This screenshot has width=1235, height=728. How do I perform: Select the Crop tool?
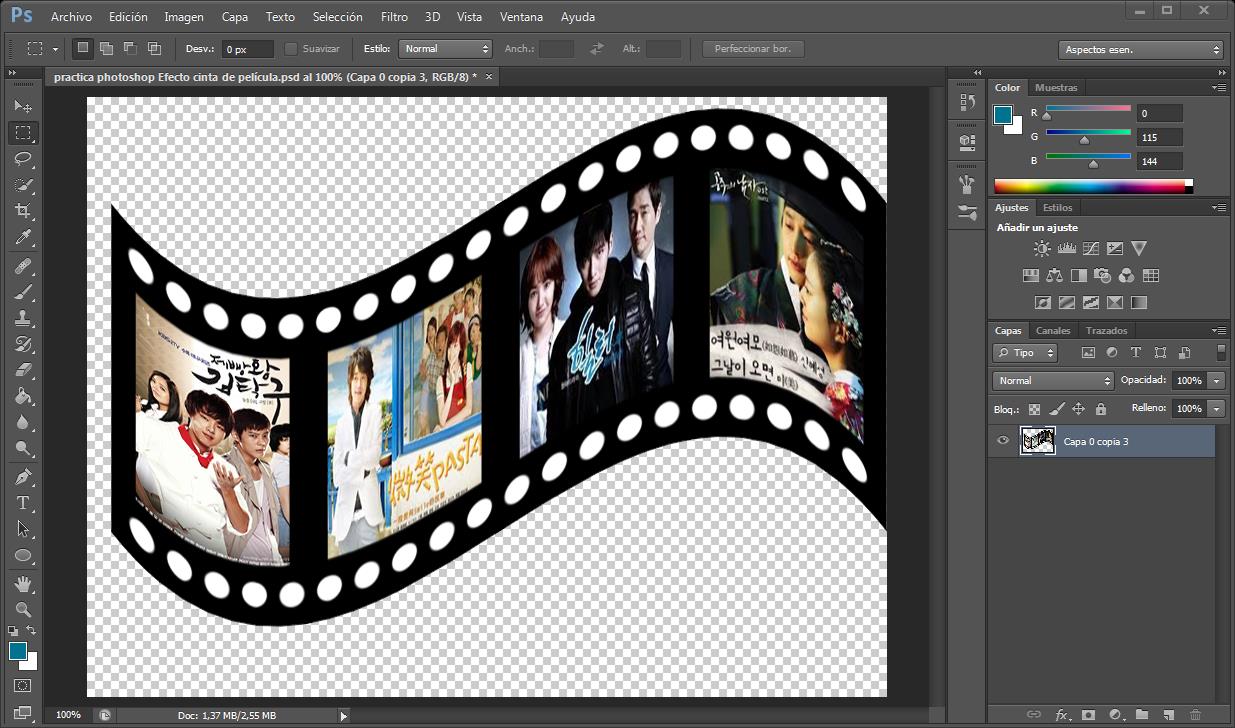[x=23, y=211]
